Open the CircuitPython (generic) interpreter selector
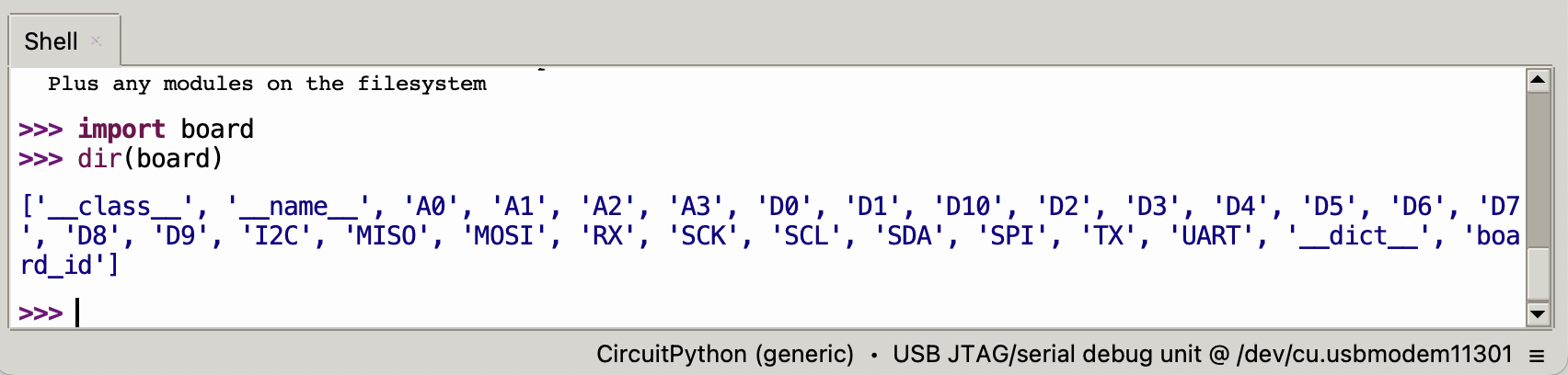The height and width of the screenshot is (375, 1568). (724, 355)
